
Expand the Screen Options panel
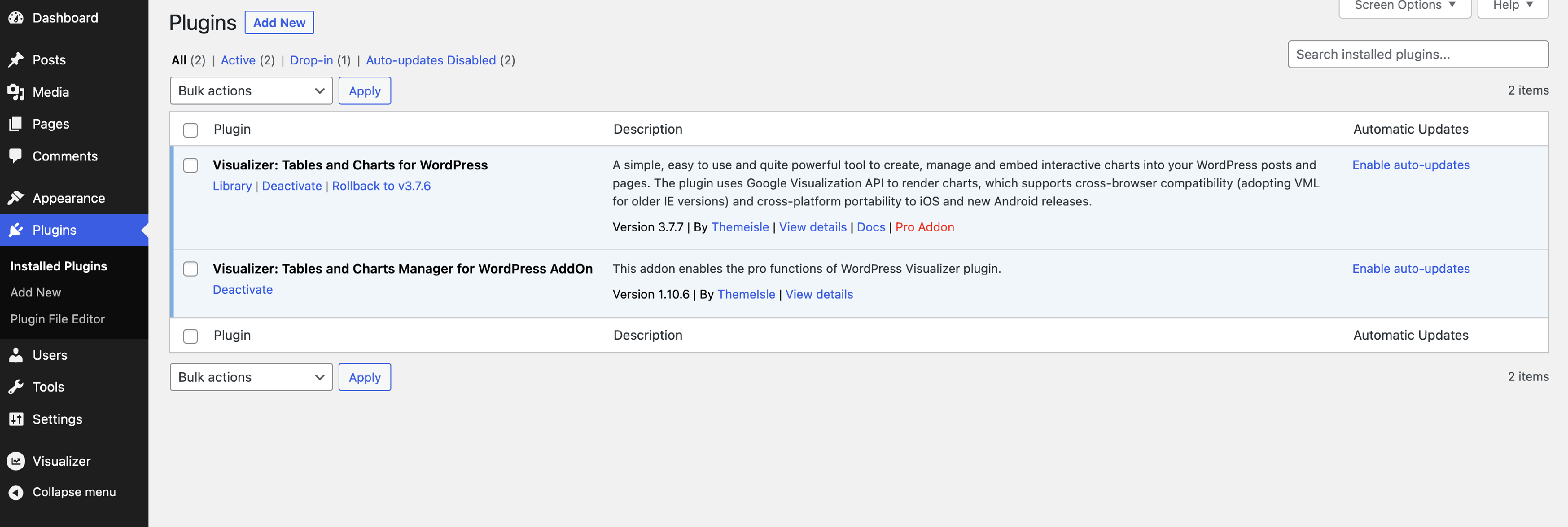[x=1404, y=6]
